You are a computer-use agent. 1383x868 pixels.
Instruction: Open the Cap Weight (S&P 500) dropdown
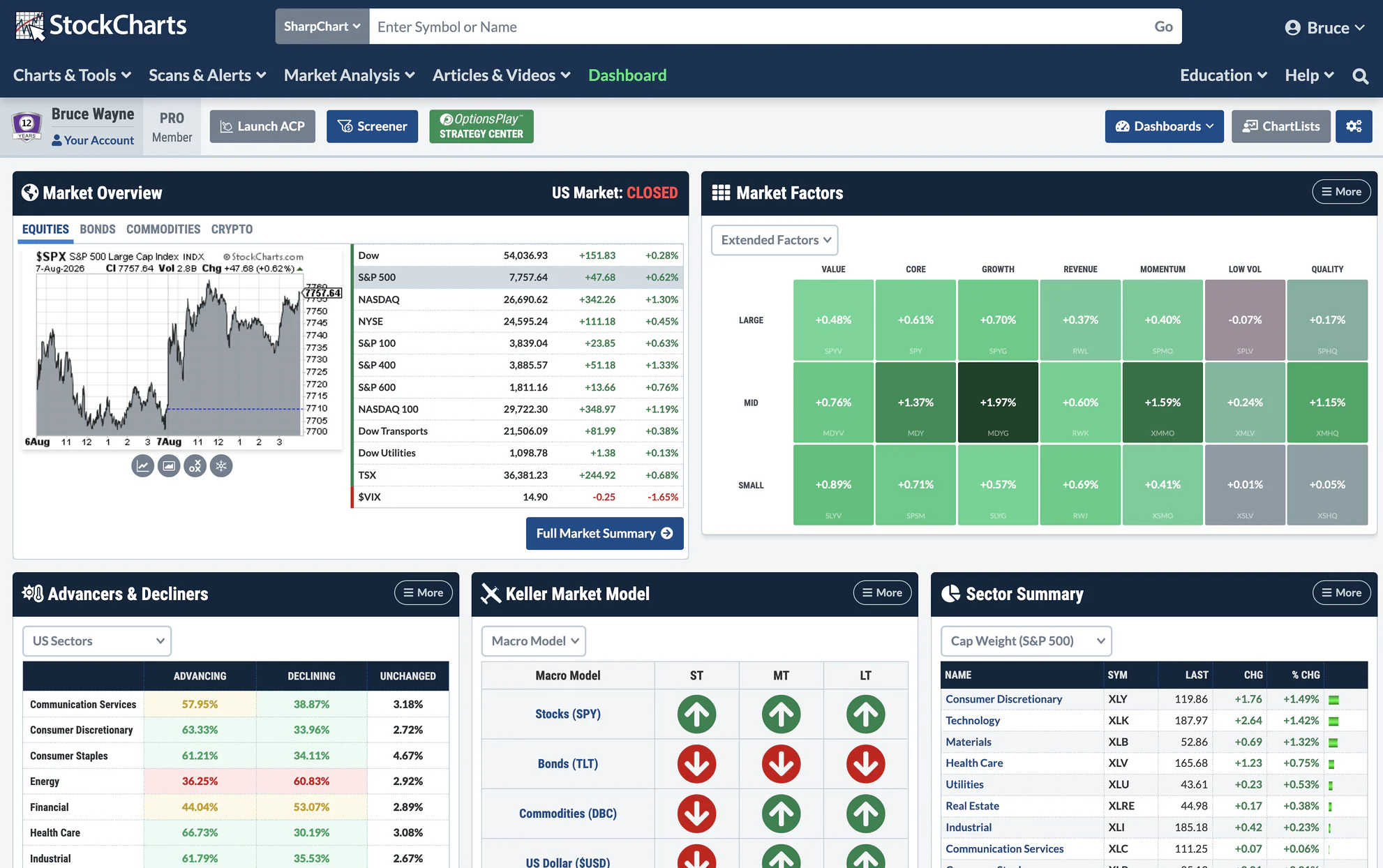(x=1026, y=641)
